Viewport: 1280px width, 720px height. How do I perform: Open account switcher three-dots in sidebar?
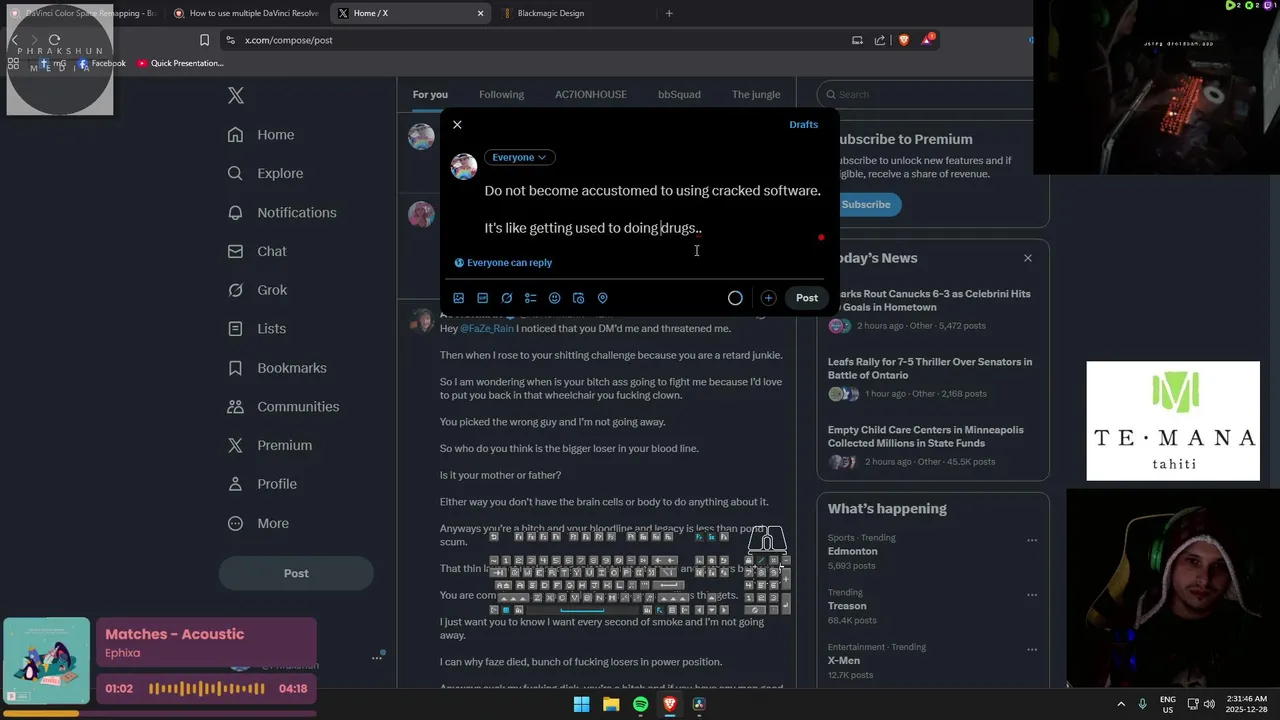point(377,657)
